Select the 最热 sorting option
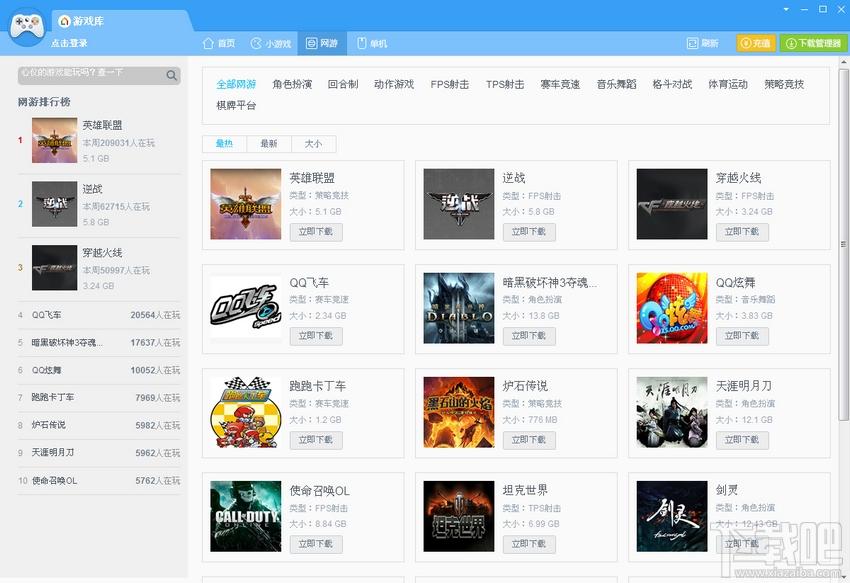The width and height of the screenshot is (850, 583). tap(224, 144)
